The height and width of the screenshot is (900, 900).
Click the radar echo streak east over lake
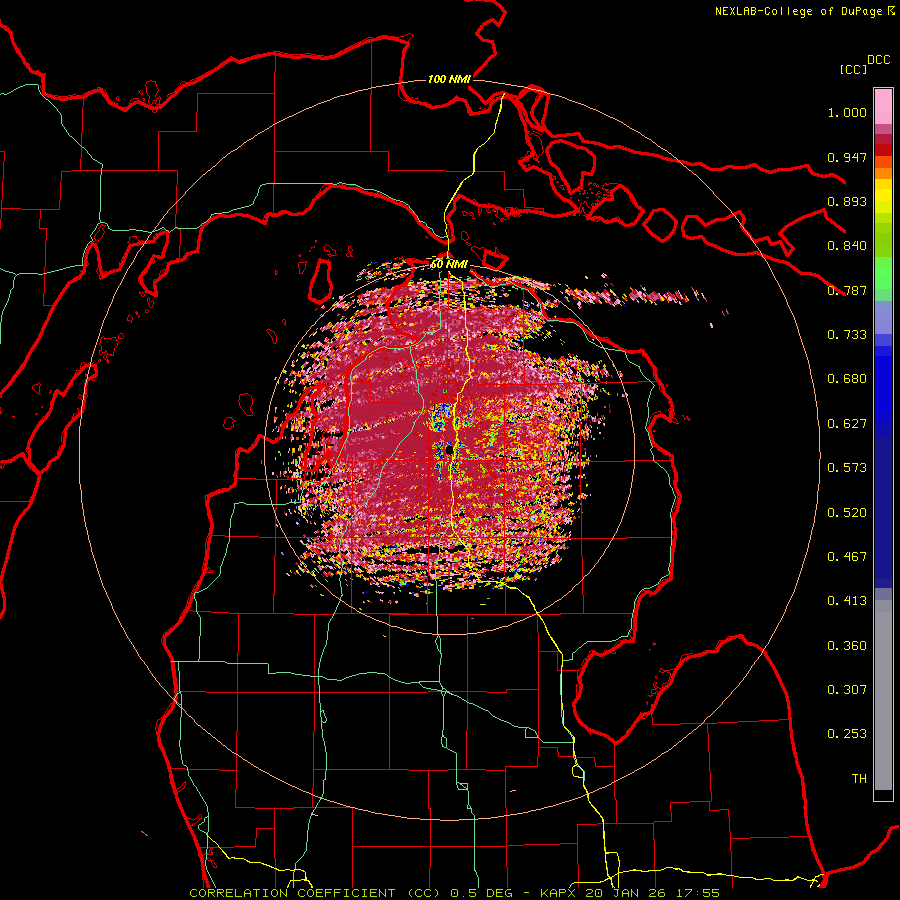[634, 296]
